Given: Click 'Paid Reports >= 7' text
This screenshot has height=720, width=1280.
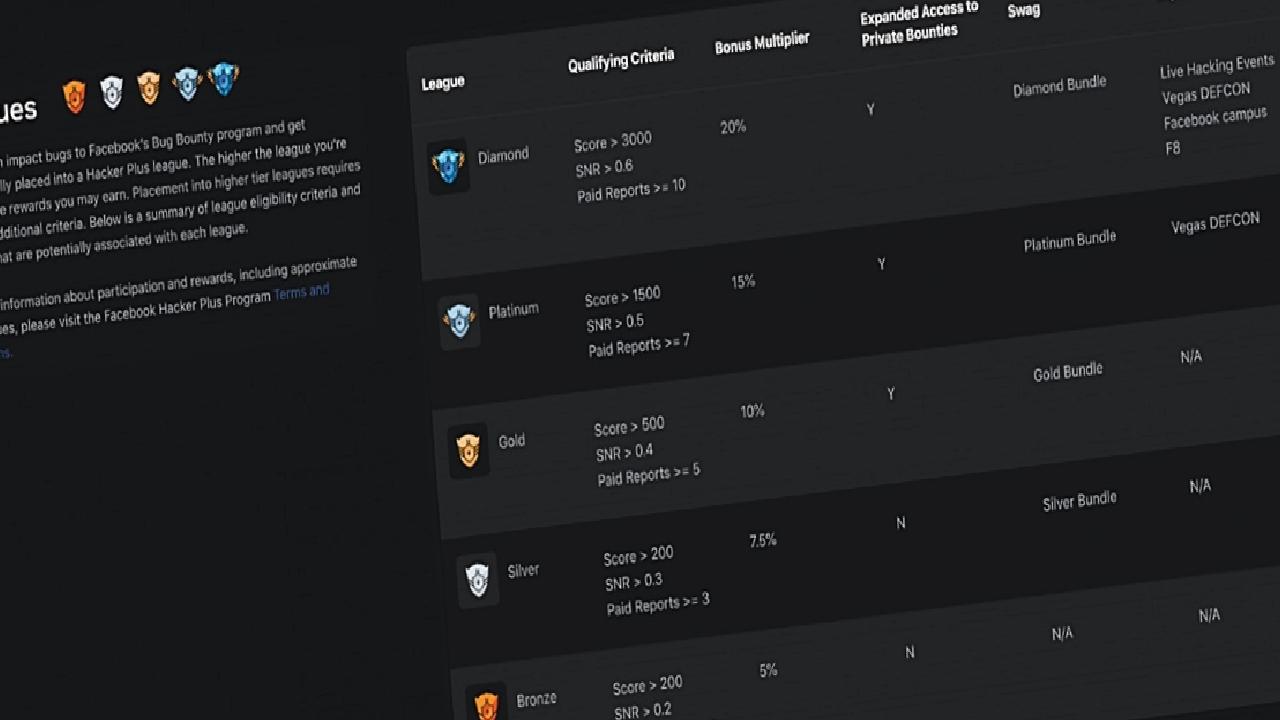Looking at the screenshot, I should coord(638,346).
